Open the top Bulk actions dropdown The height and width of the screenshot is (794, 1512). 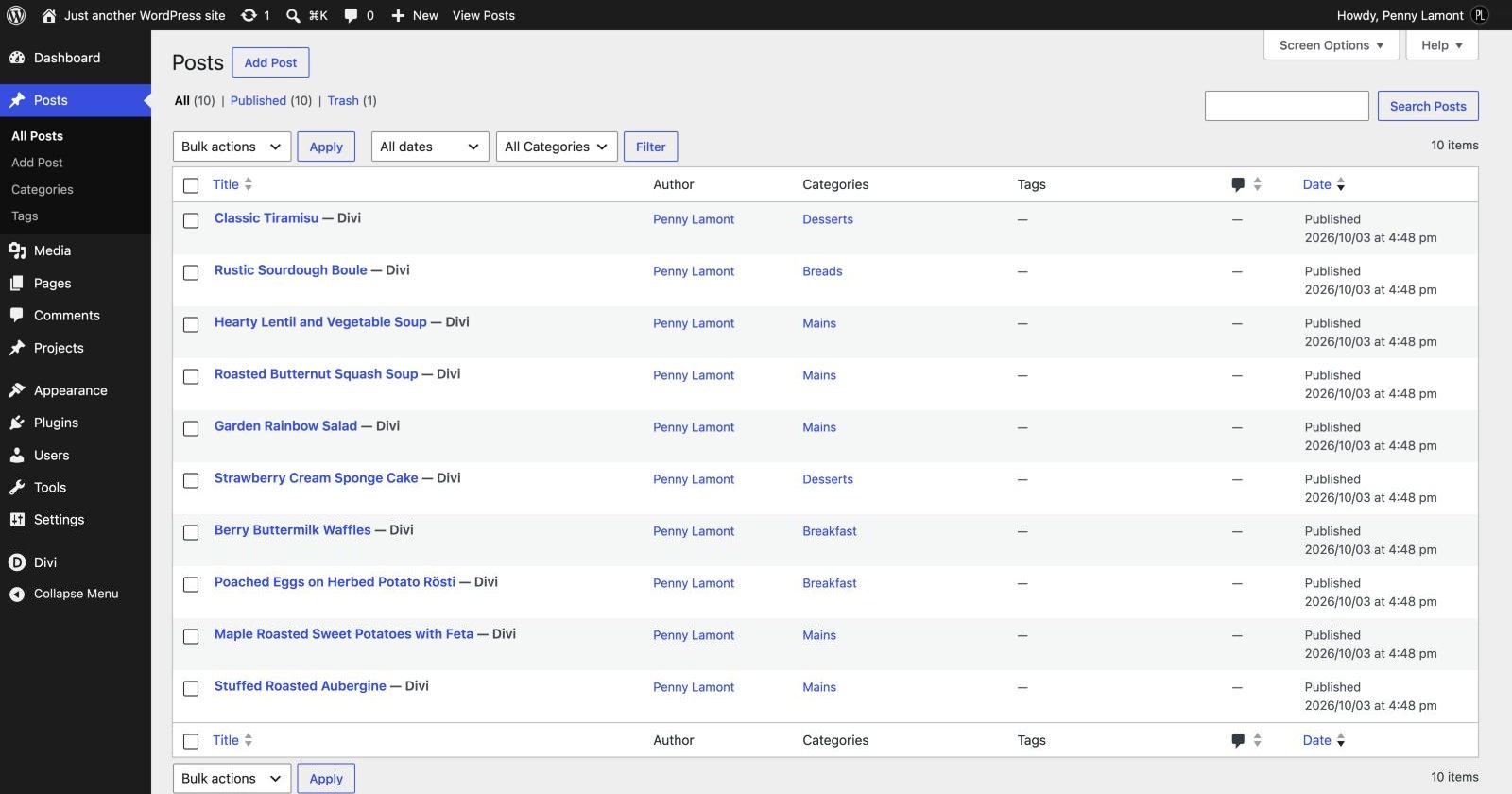pos(232,147)
